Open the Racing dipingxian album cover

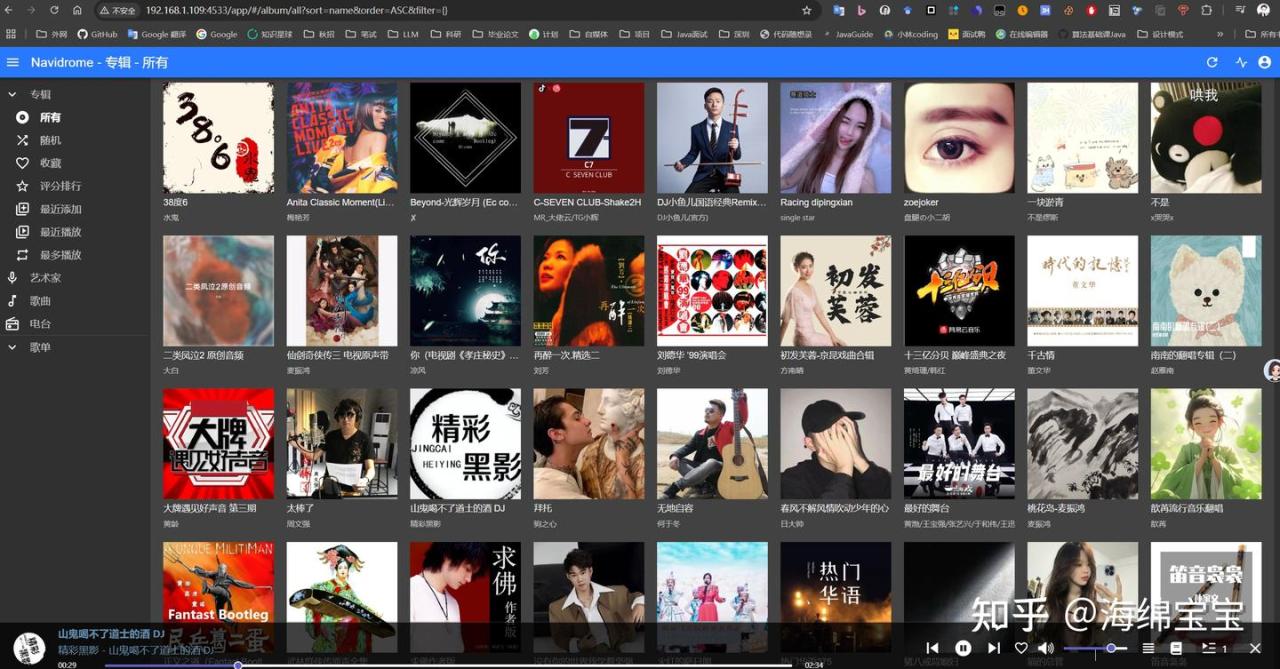coord(836,138)
